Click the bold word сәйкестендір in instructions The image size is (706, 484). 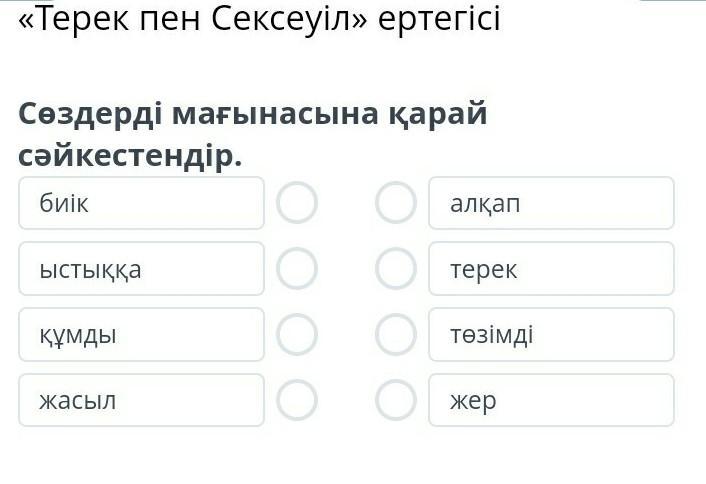(130, 157)
